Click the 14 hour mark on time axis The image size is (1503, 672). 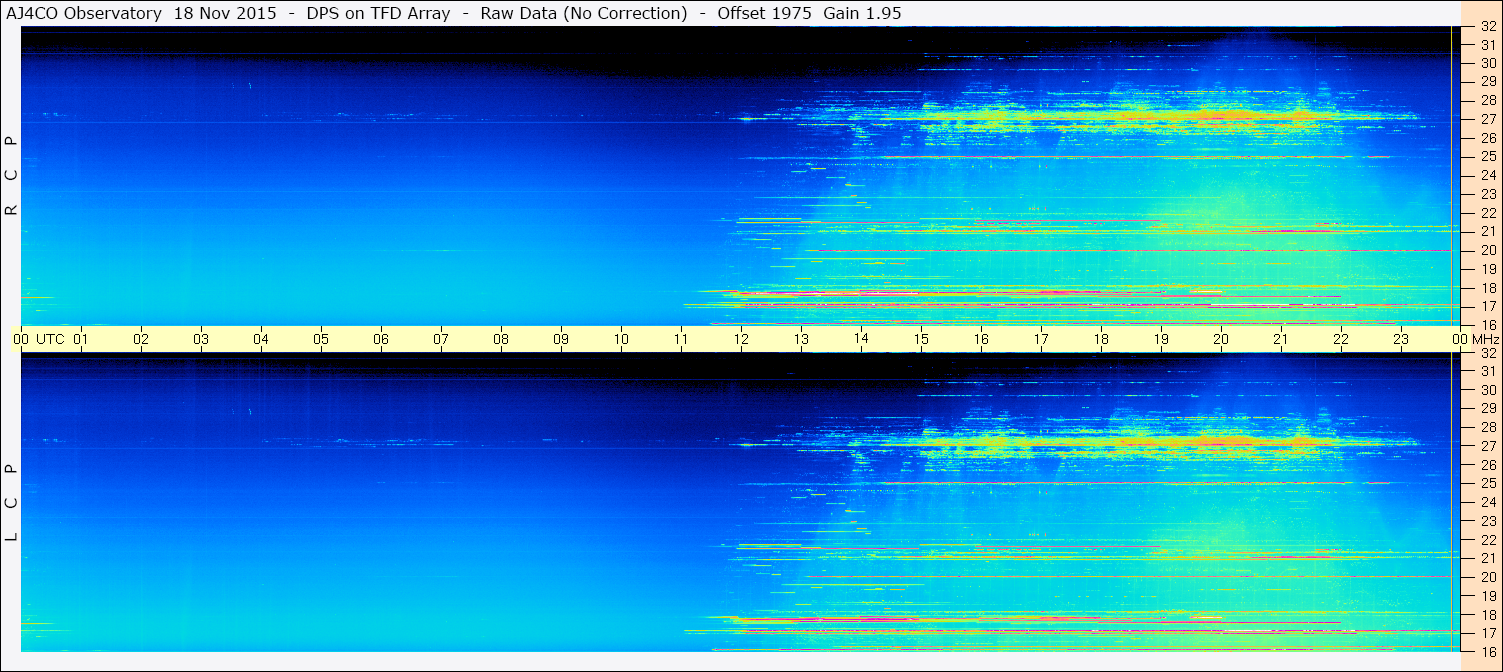click(x=861, y=339)
